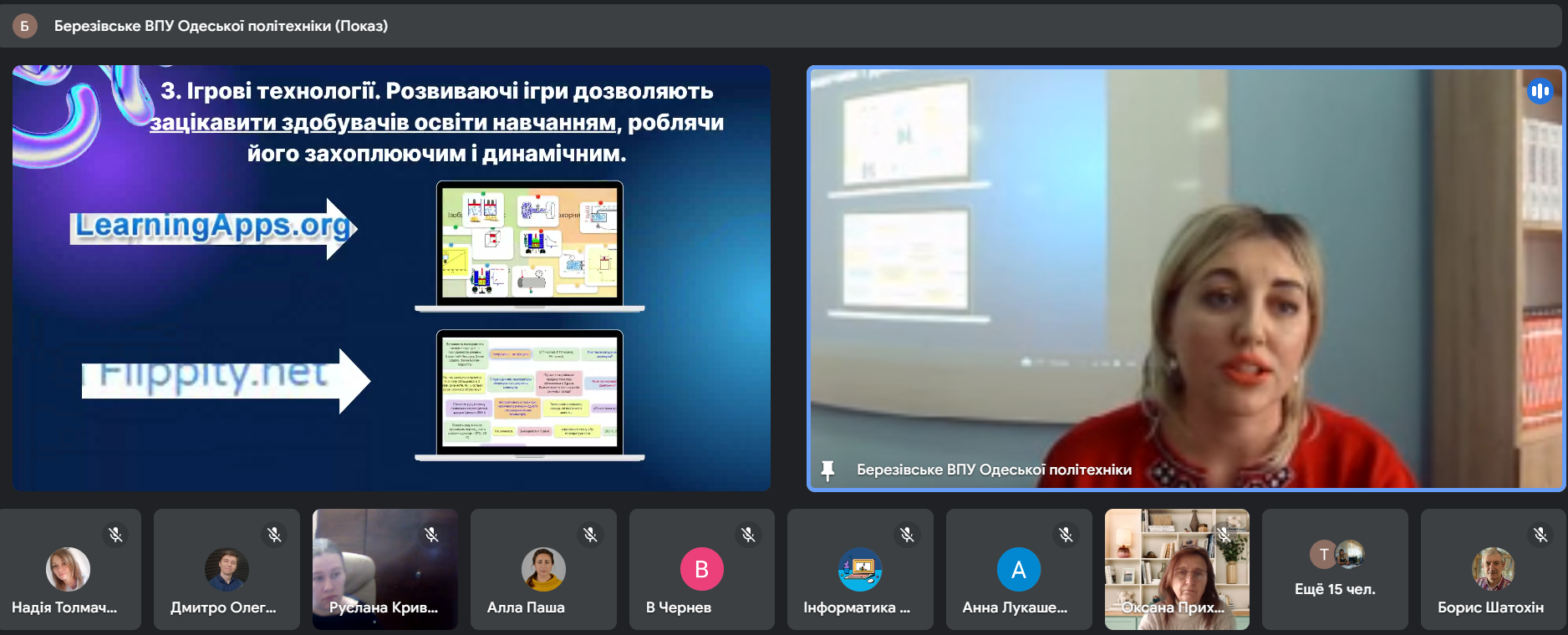Click the presentation title 'Березівське ВПУ Одеської політехніки (Показ)'
The height and width of the screenshot is (635, 1568).
(221, 26)
